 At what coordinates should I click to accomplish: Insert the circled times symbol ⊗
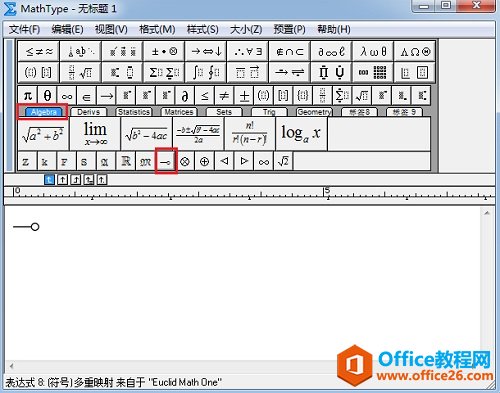click(x=185, y=161)
